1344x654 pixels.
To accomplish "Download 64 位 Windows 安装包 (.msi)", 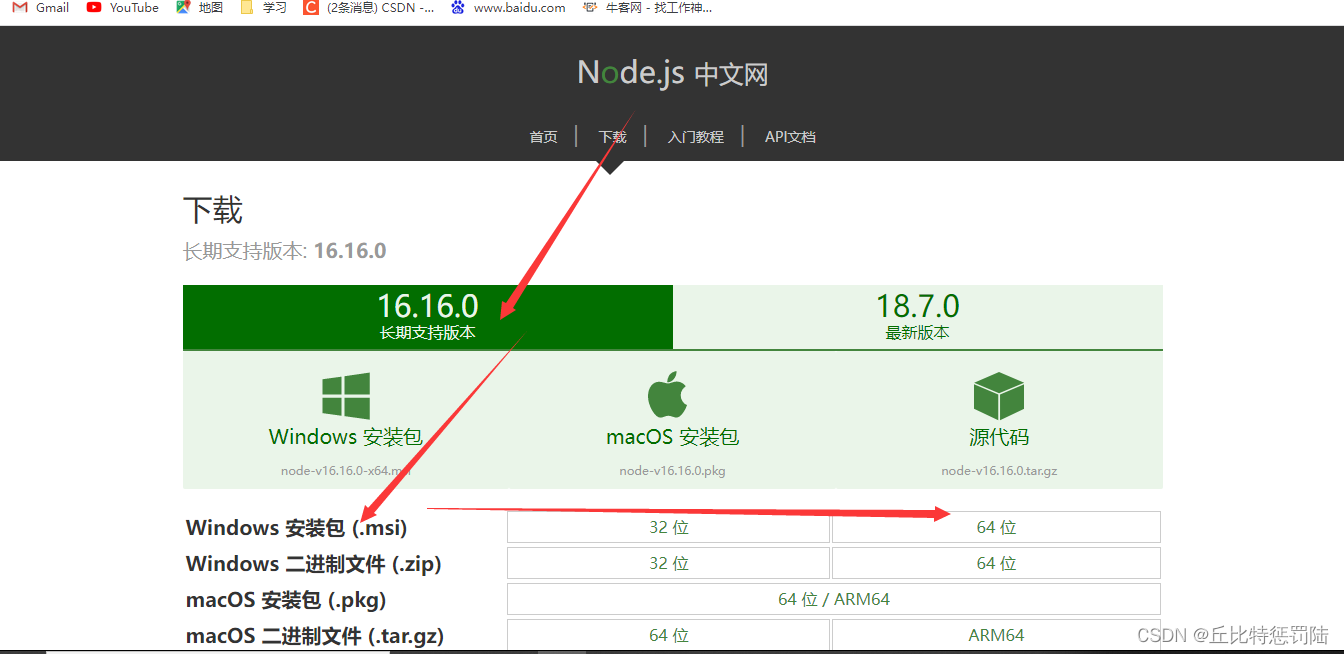I will [996, 527].
